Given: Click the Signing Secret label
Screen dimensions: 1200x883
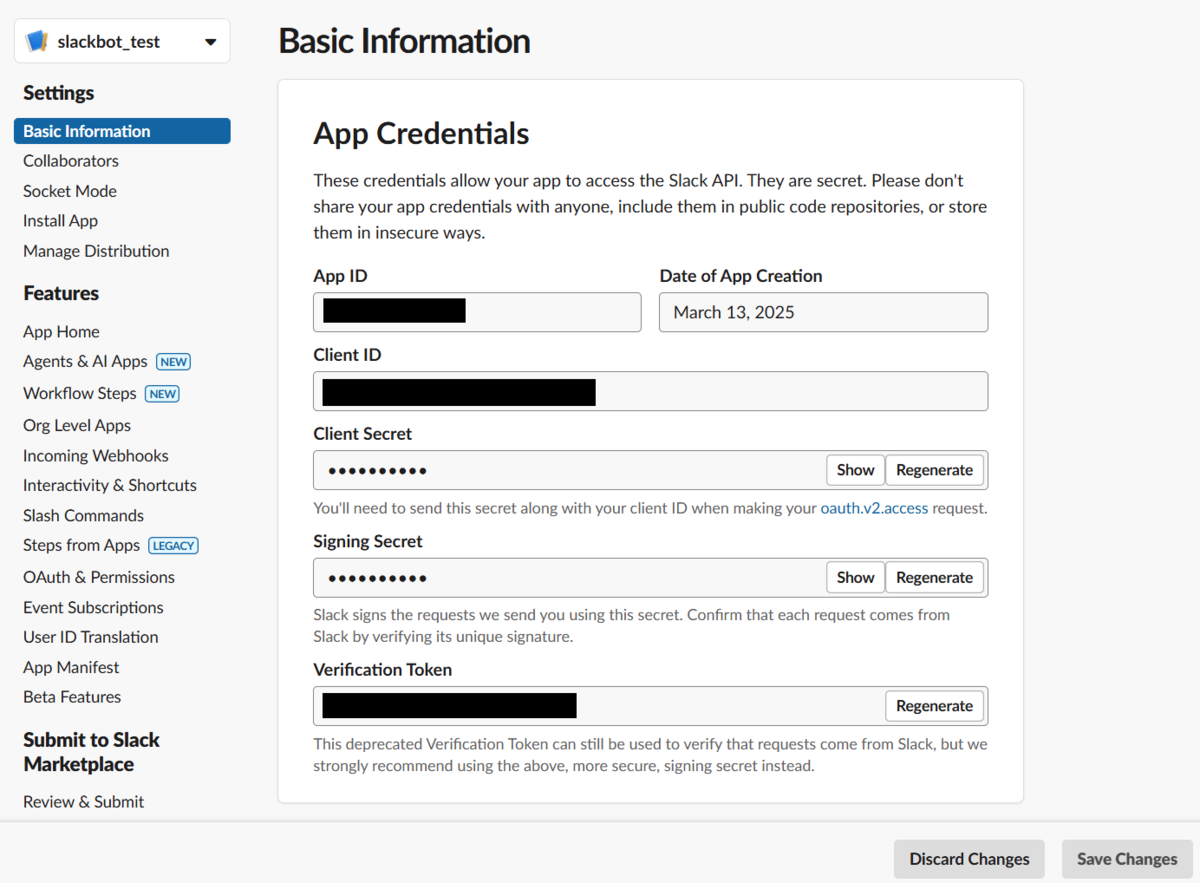Looking at the screenshot, I should [368, 541].
